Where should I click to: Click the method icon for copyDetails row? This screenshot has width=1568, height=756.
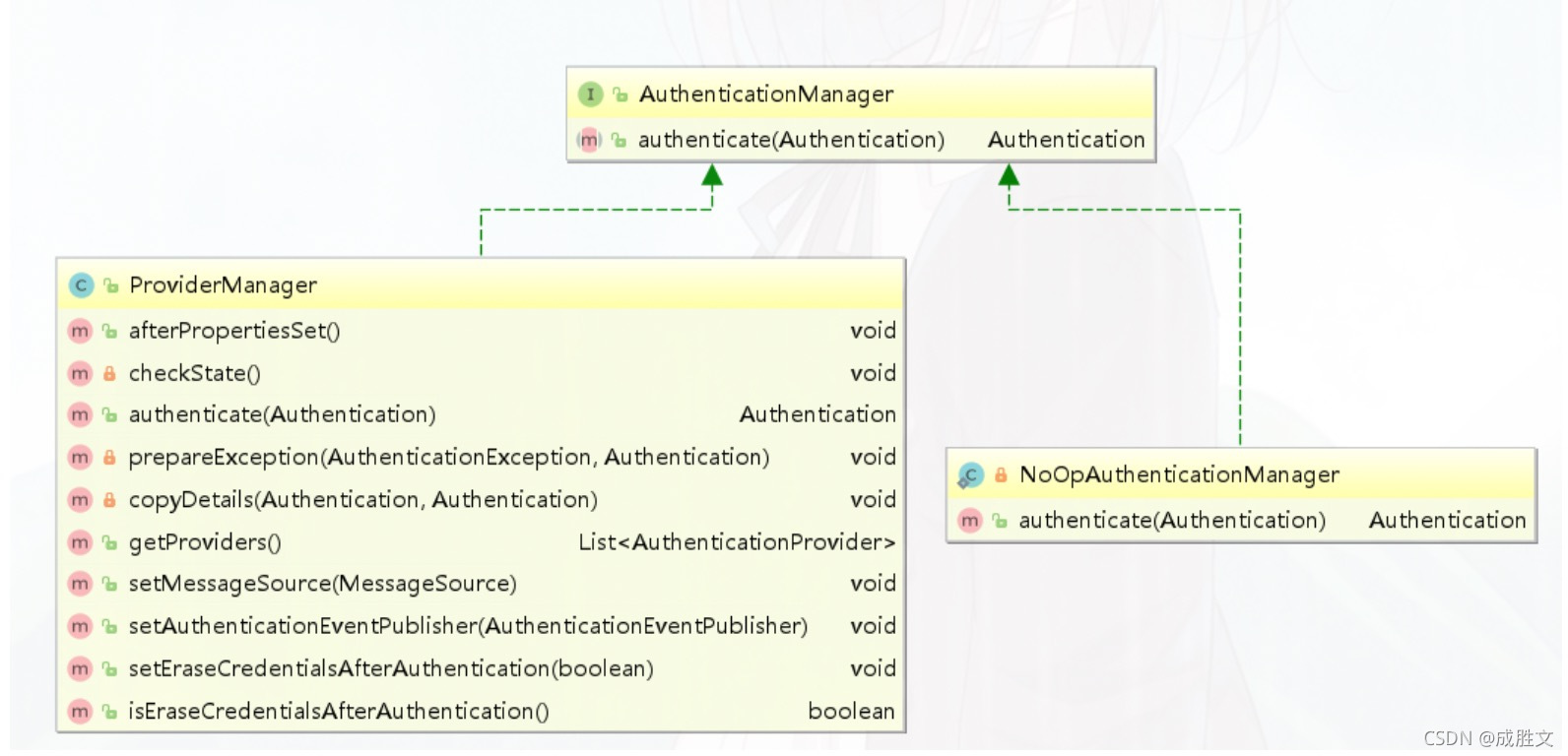(x=80, y=500)
